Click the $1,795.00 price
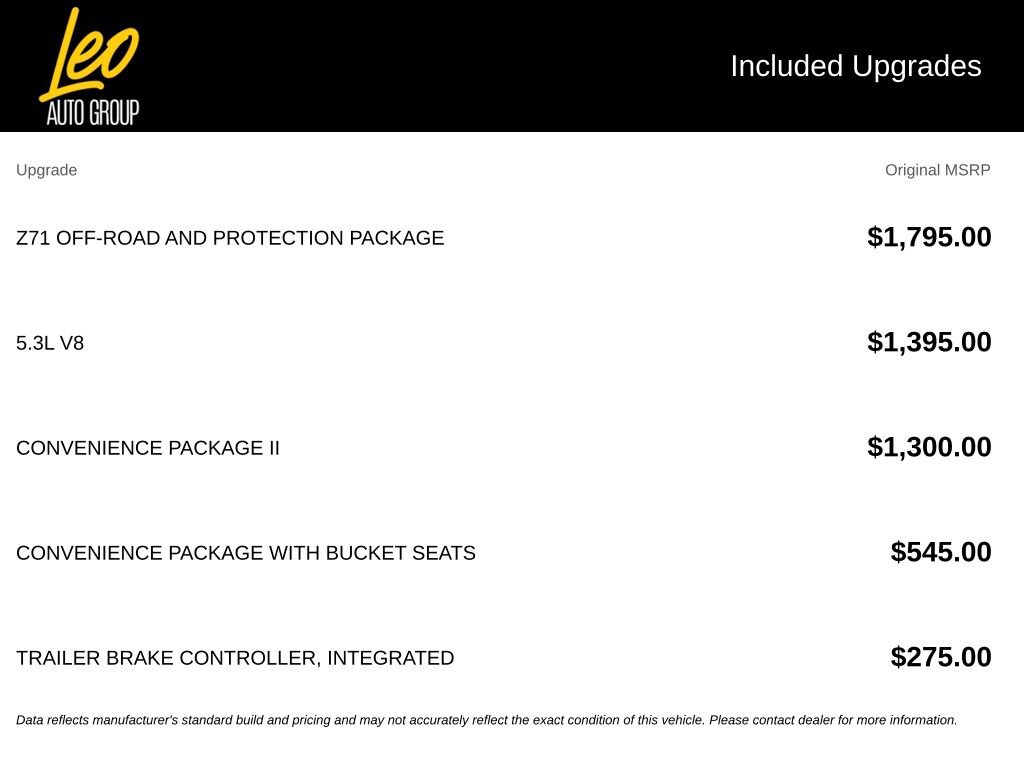The height and width of the screenshot is (768, 1024). point(929,237)
